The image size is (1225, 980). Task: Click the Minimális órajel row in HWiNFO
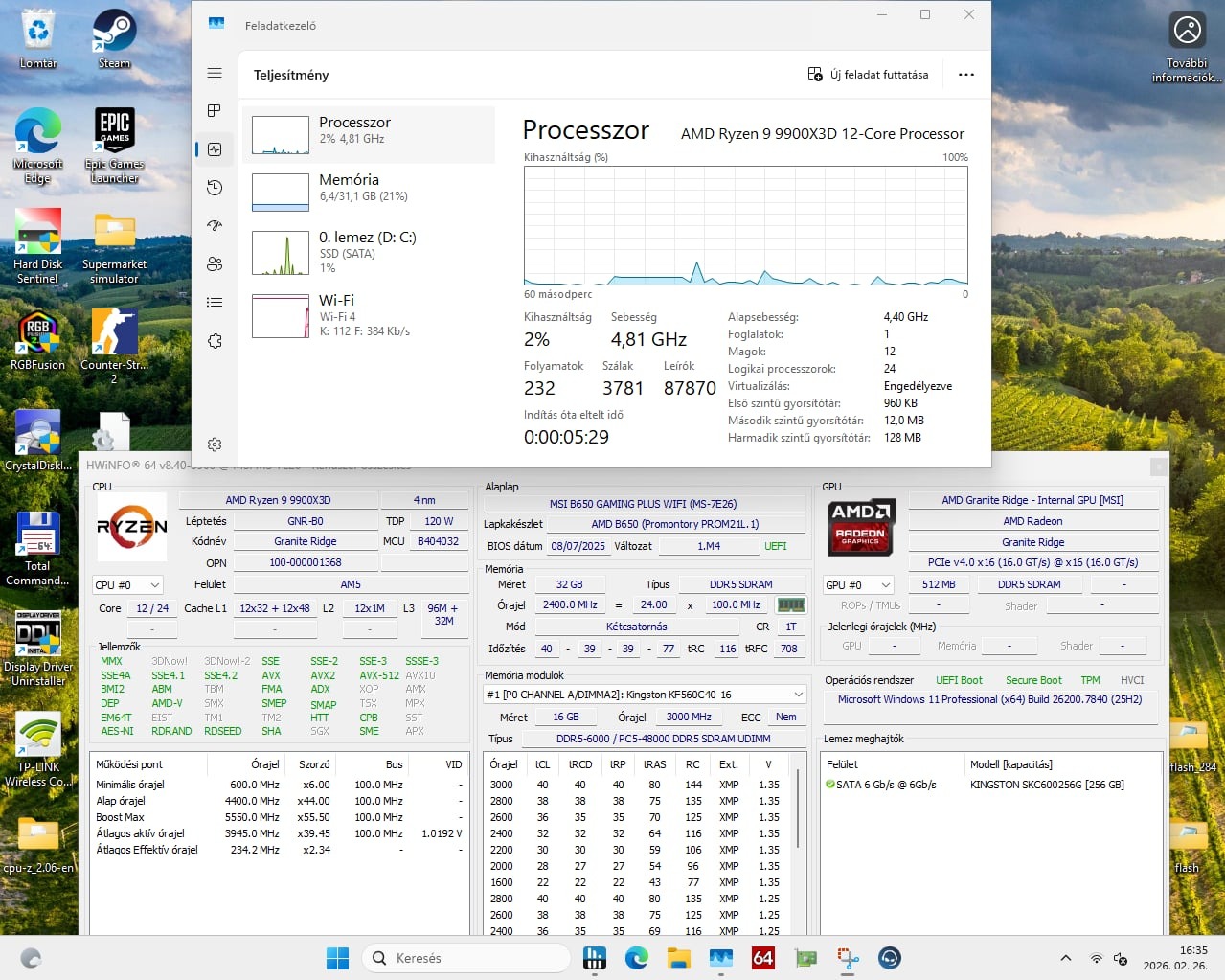[280, 785]
